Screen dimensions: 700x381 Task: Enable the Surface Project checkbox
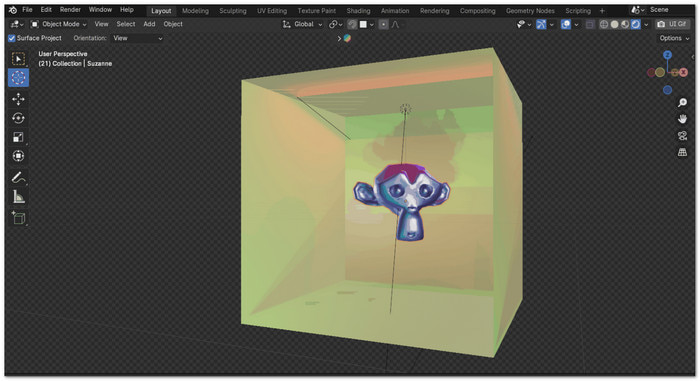tap(12, 38)
